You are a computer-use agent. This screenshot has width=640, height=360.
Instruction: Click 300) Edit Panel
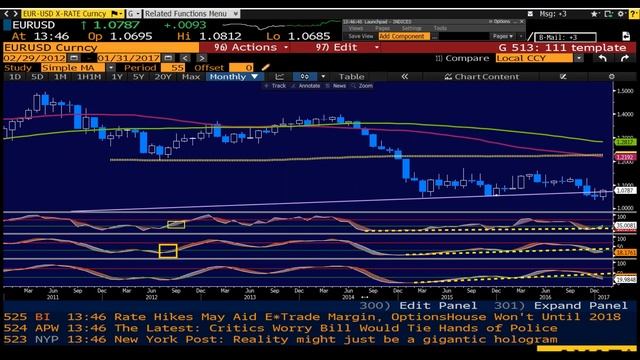(x=418, y=306)
